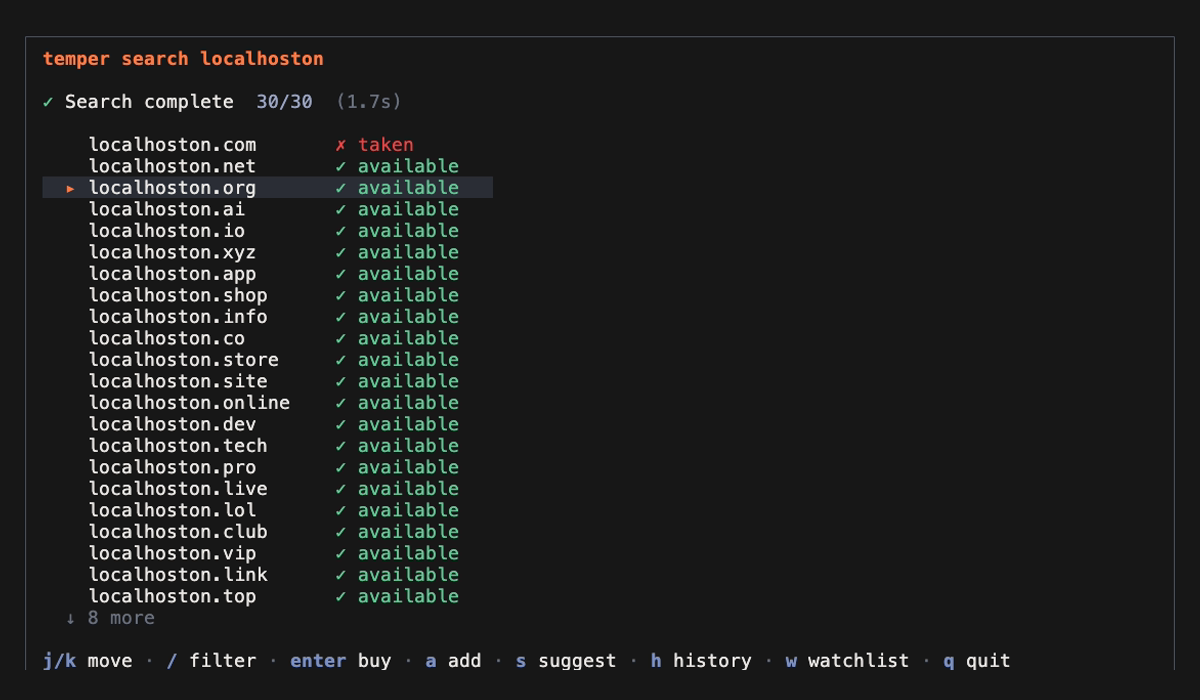The height and width of the screenshot is (700, 1200).
Task: Select the localhoston.io domain
Action: (x=167, y=231)
